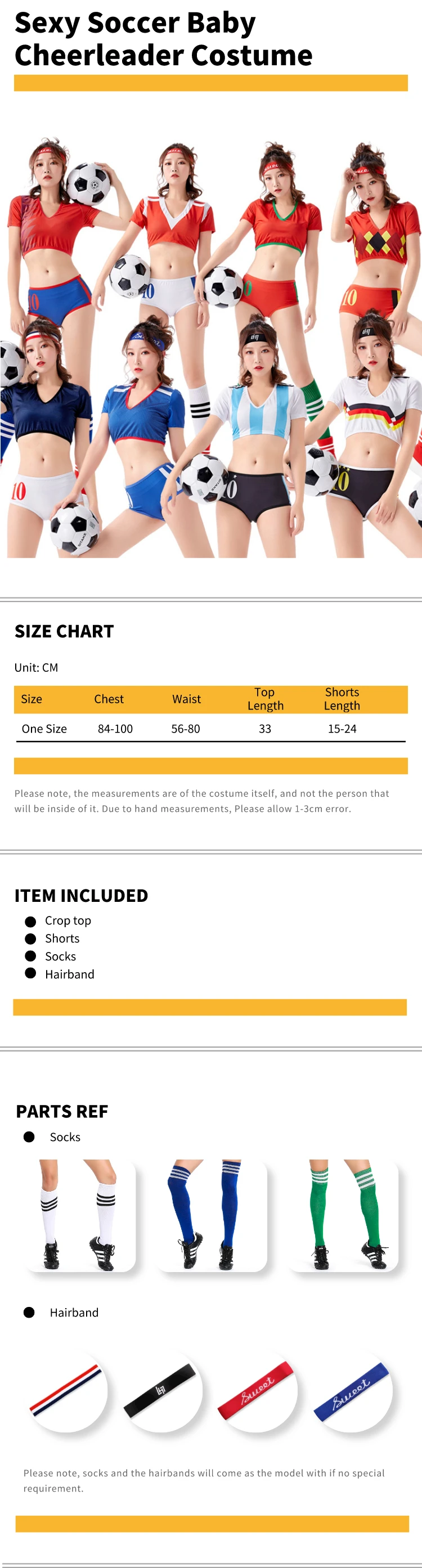This screenshot has width=422, height=1568.
Task: Click the PARTS REF heading
Action: [61, 1112]
